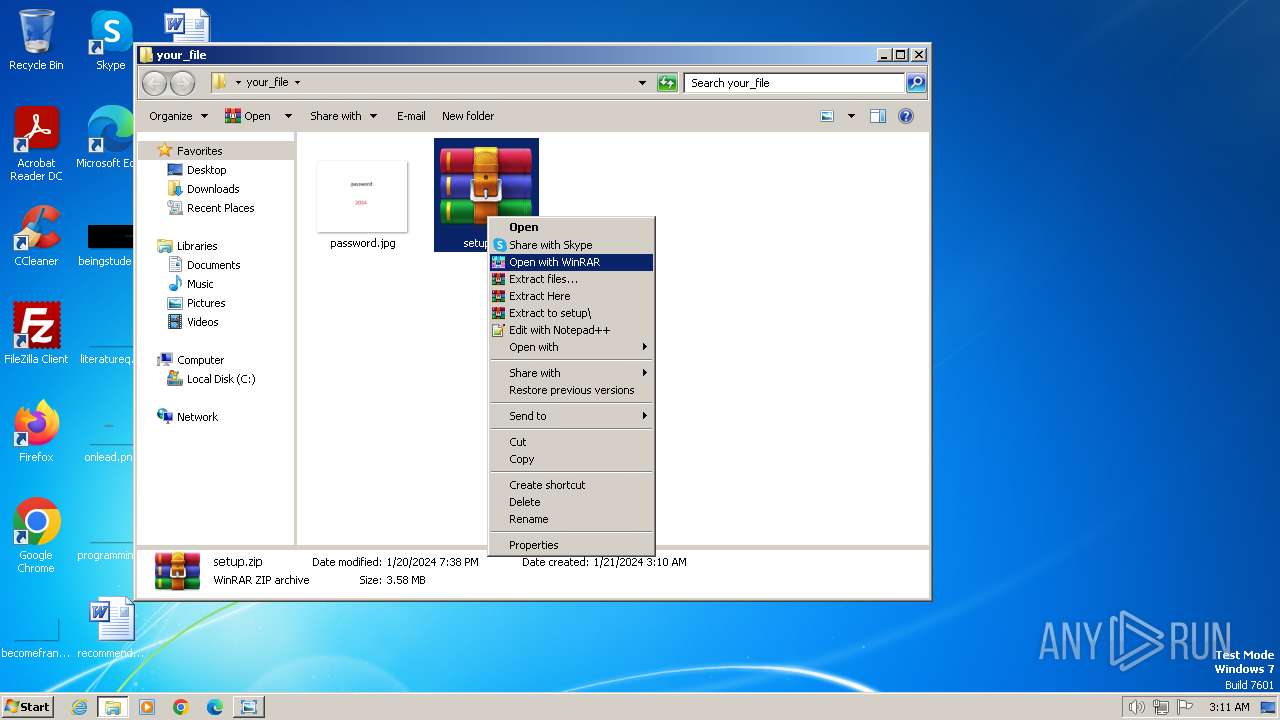
Task: Open address bar history dropdown
Action: click(642, 83)
